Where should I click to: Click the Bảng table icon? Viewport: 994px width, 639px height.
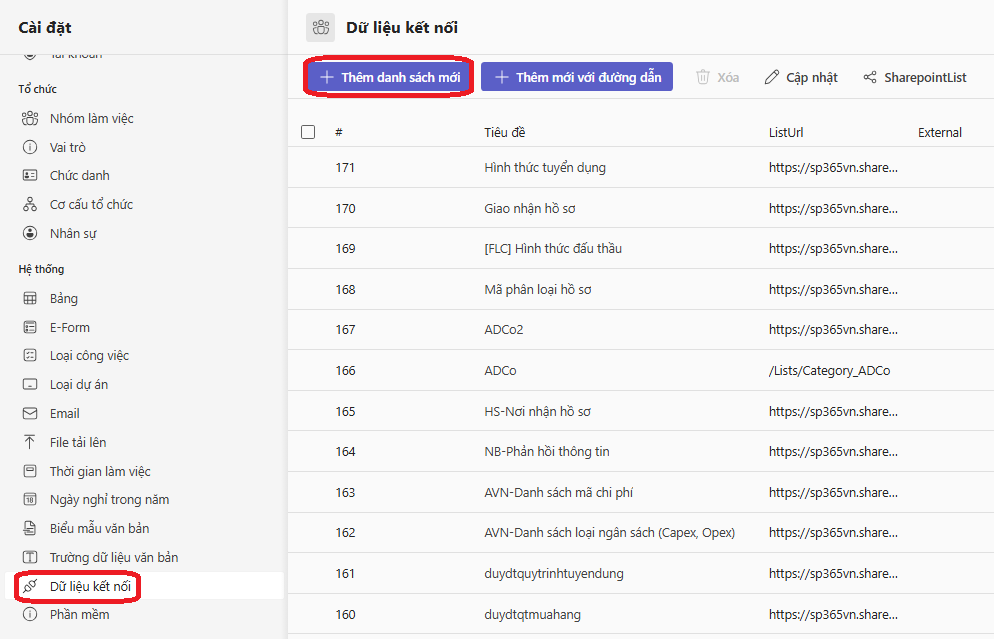29,299
